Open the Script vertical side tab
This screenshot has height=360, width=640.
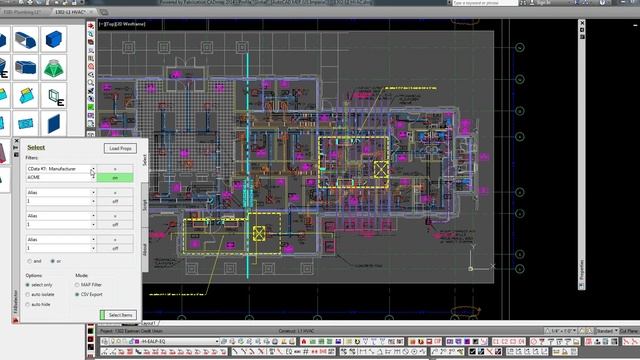[x=144, y=204]
